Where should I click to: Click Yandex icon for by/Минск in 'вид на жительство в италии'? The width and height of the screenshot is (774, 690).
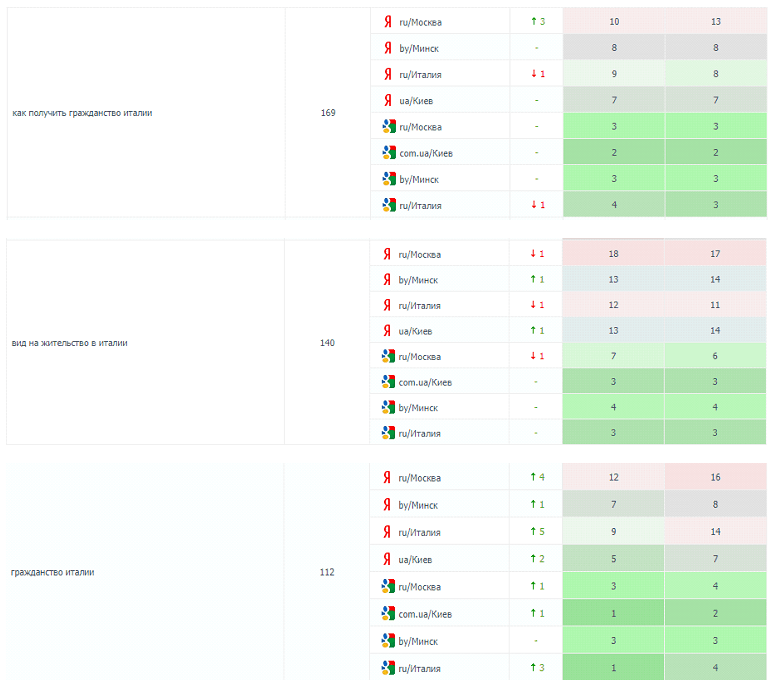(387, 280)
